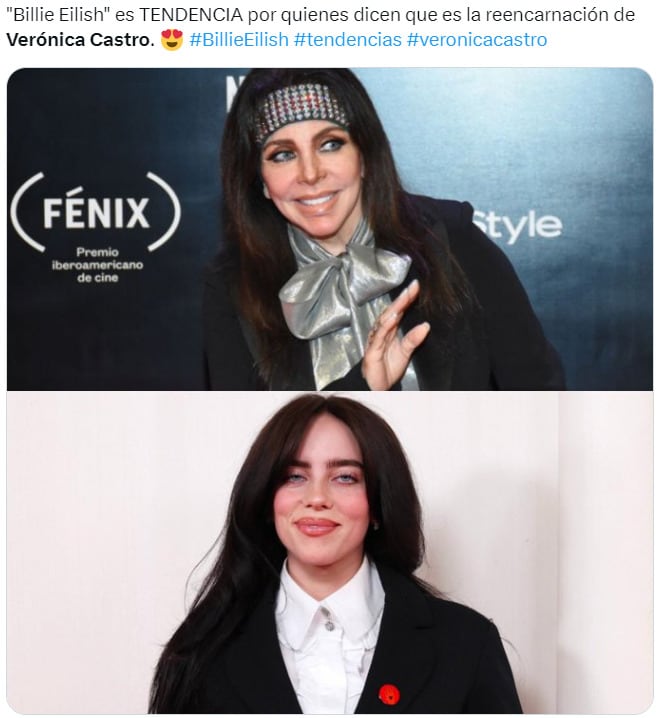The height and width of the screenshot is (718, 665).
Task: Follow the #veronicacastro hashtag link
Action: 477,40
